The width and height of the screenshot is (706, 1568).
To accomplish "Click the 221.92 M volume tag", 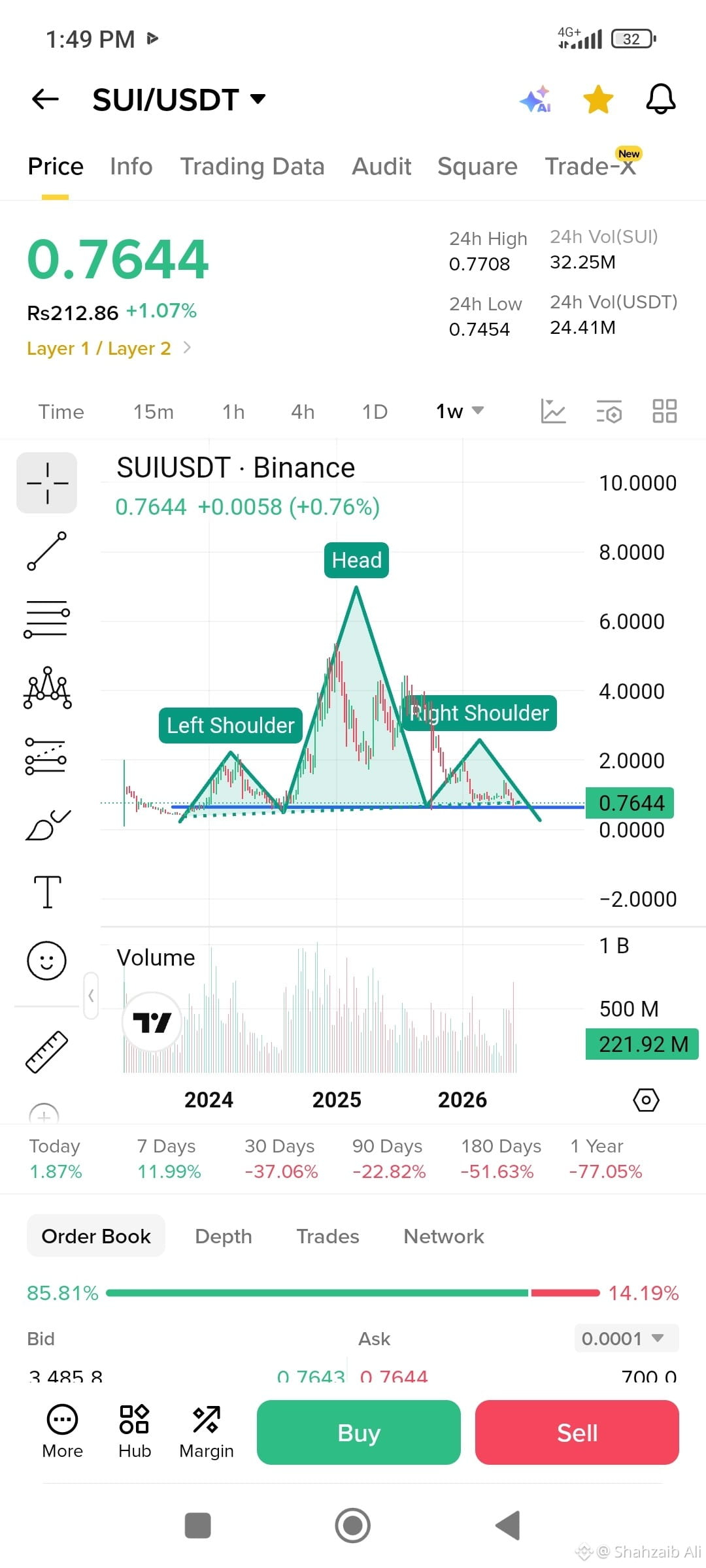I will pyautogui.click(x=642, y=1044).
